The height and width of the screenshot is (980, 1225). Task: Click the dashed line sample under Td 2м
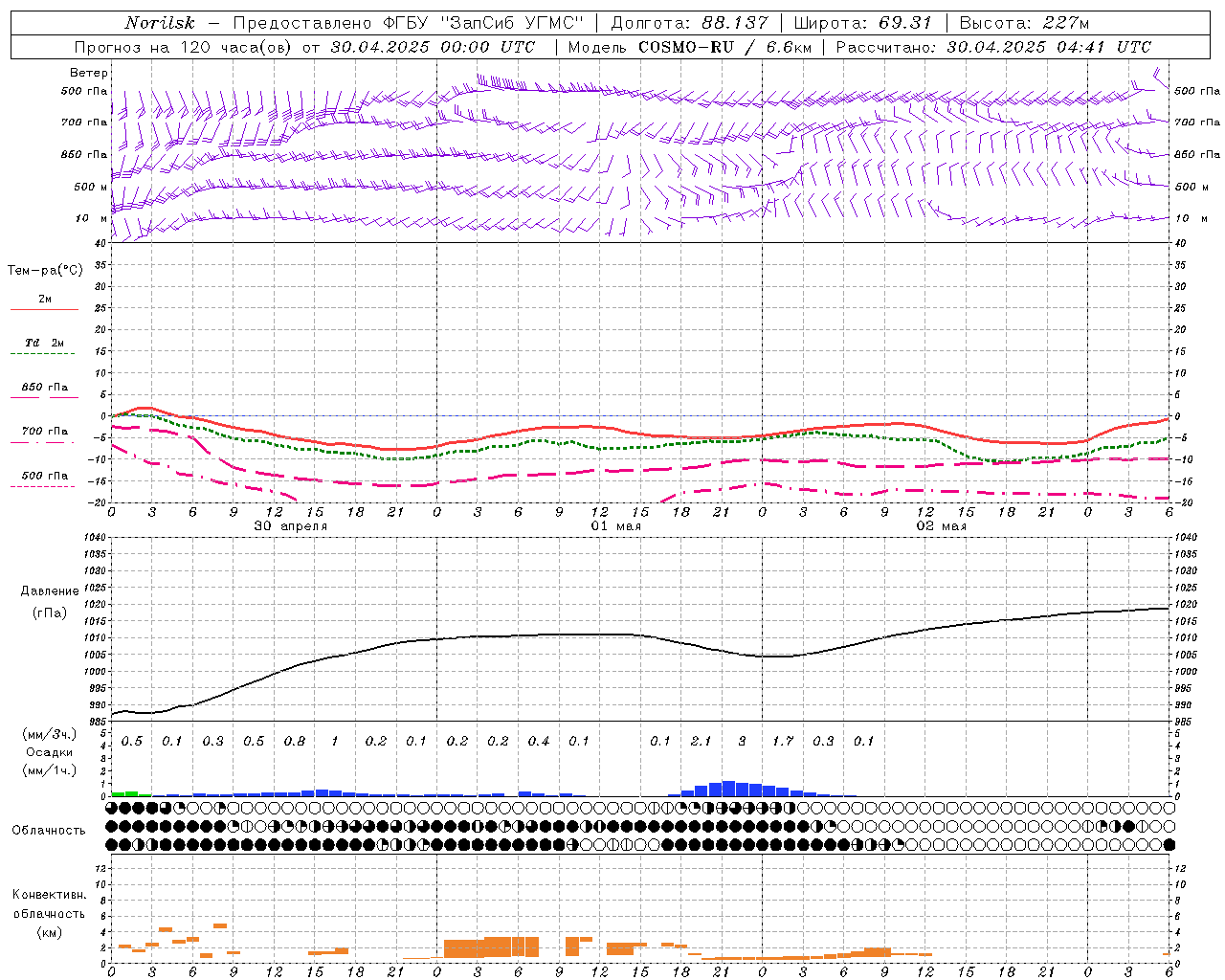[x=42, y=354]
